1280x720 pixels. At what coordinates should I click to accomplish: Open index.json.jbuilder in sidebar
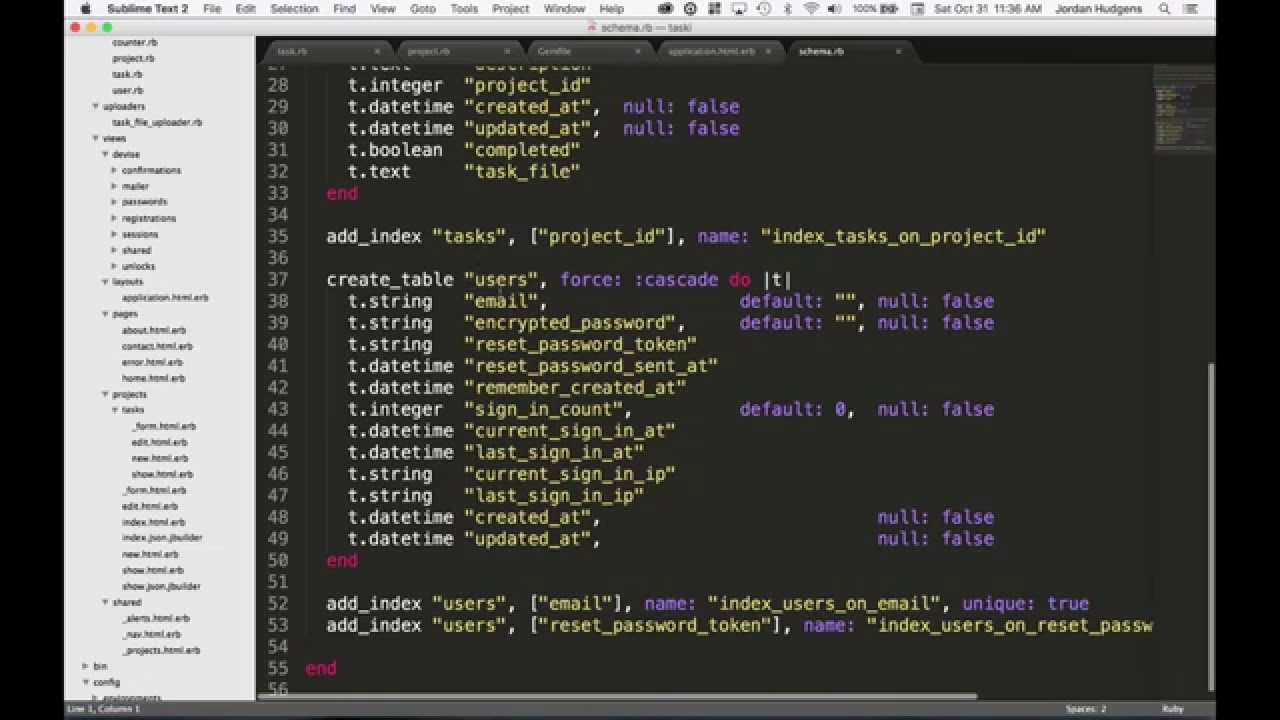click(x=162, y=538)
